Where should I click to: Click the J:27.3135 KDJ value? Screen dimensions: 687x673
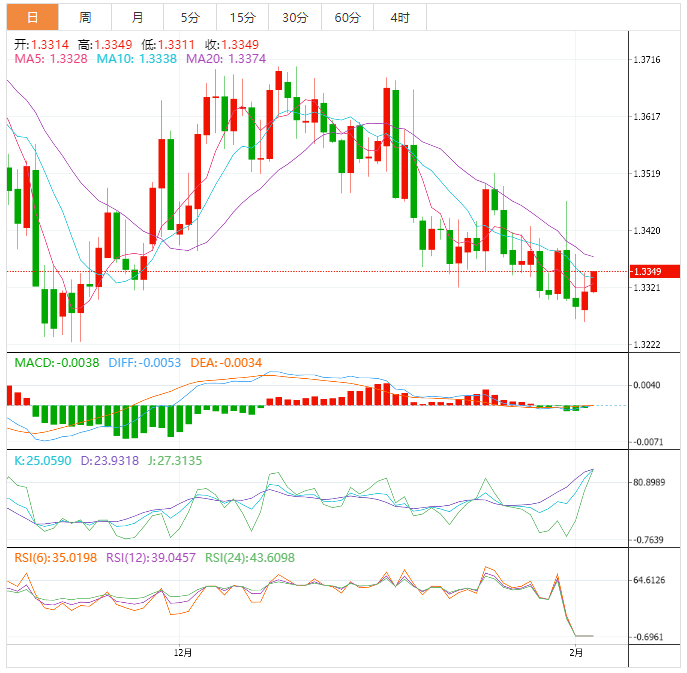coord(175,460)
